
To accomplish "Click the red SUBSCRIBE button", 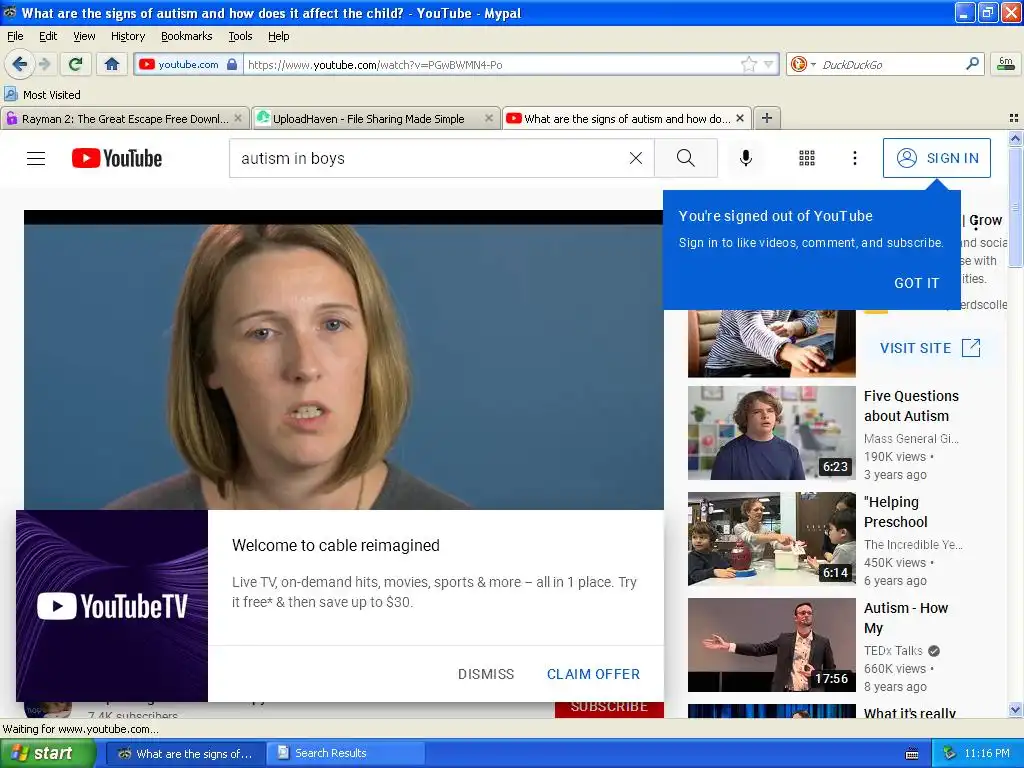I will [609, 709].
